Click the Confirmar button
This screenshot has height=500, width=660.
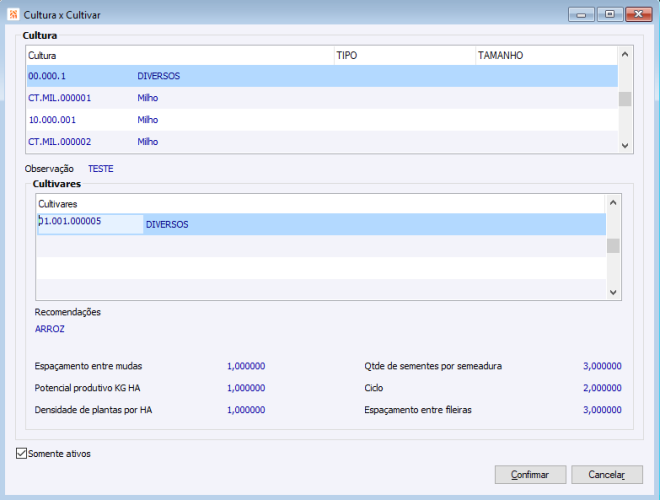(x=530, y=474)
